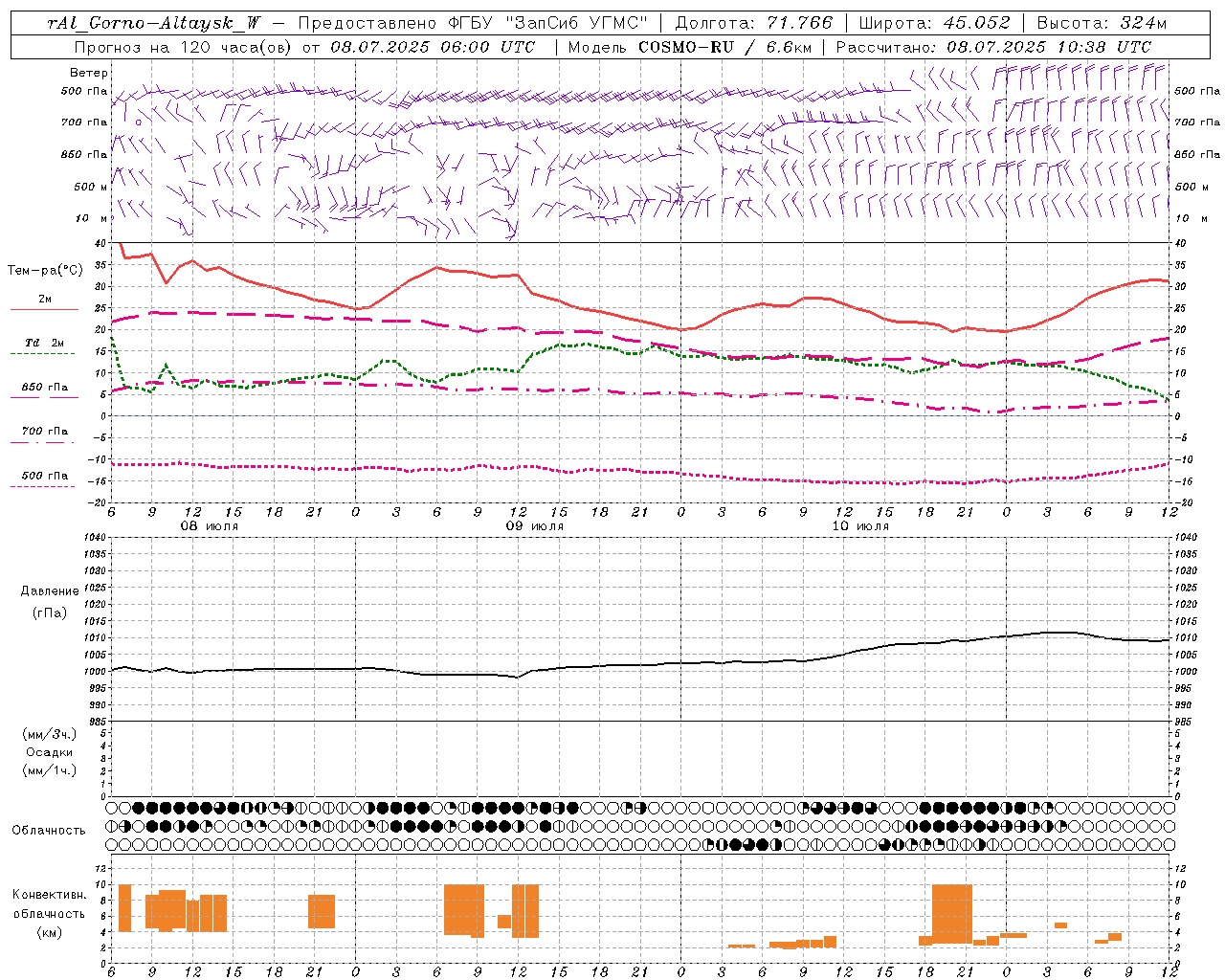Click the Долгота: 71.766 value
The height and width of the screenshot is (980, 1225).
[754, 23]
